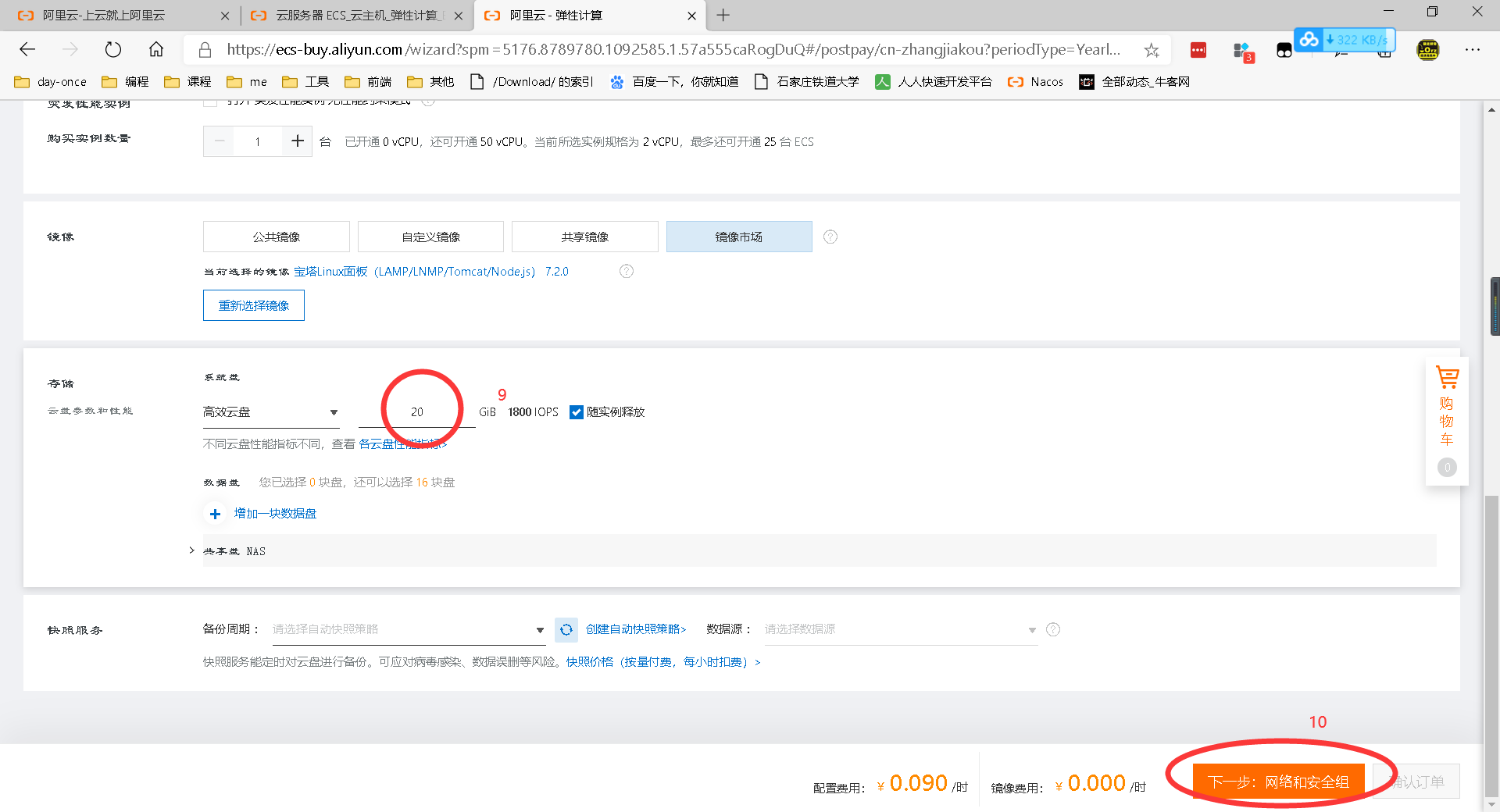
Task: Open the me bookmark folder
Action: coord(248,82)
